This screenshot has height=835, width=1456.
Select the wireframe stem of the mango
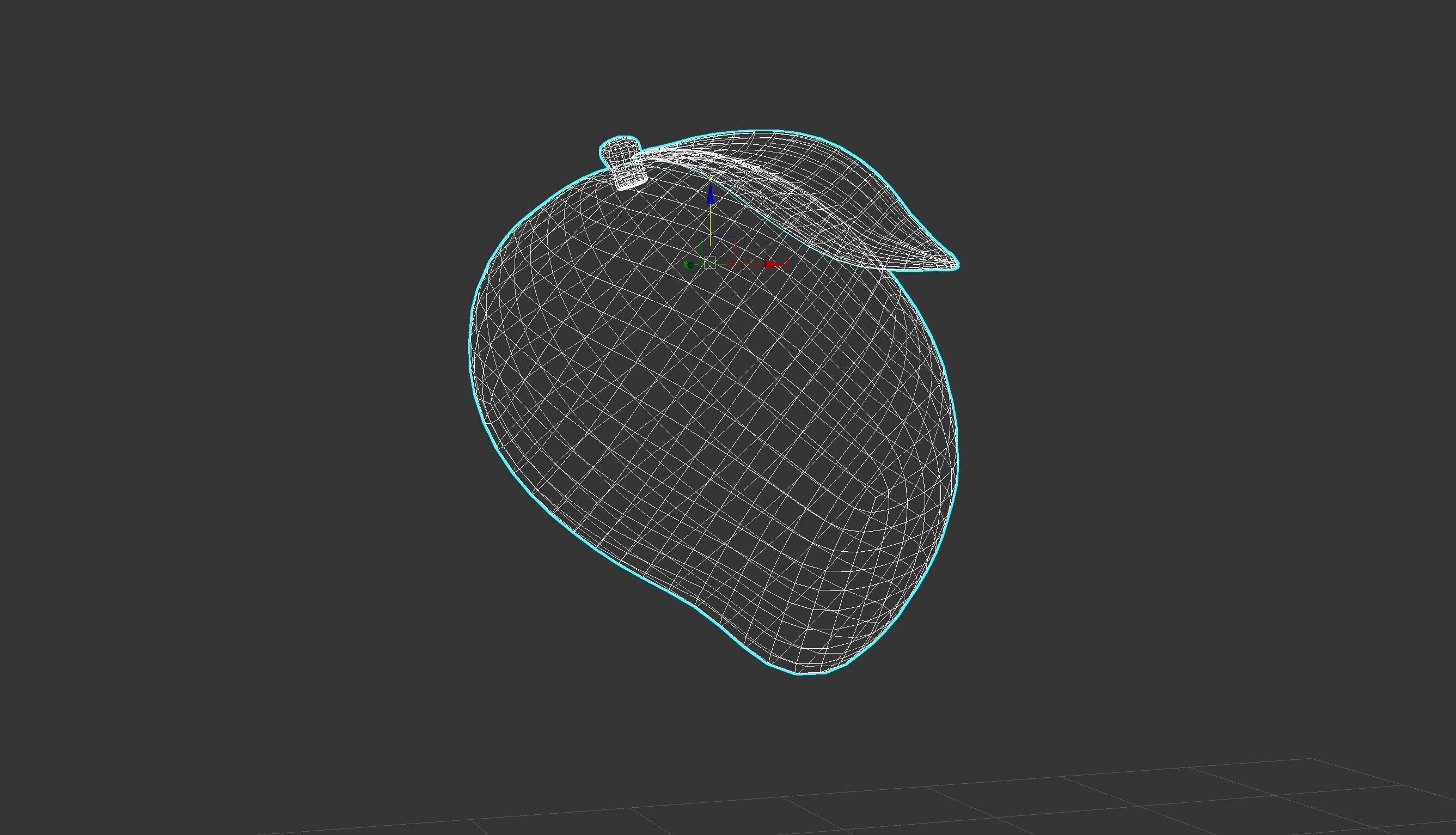tap(623, 162)
